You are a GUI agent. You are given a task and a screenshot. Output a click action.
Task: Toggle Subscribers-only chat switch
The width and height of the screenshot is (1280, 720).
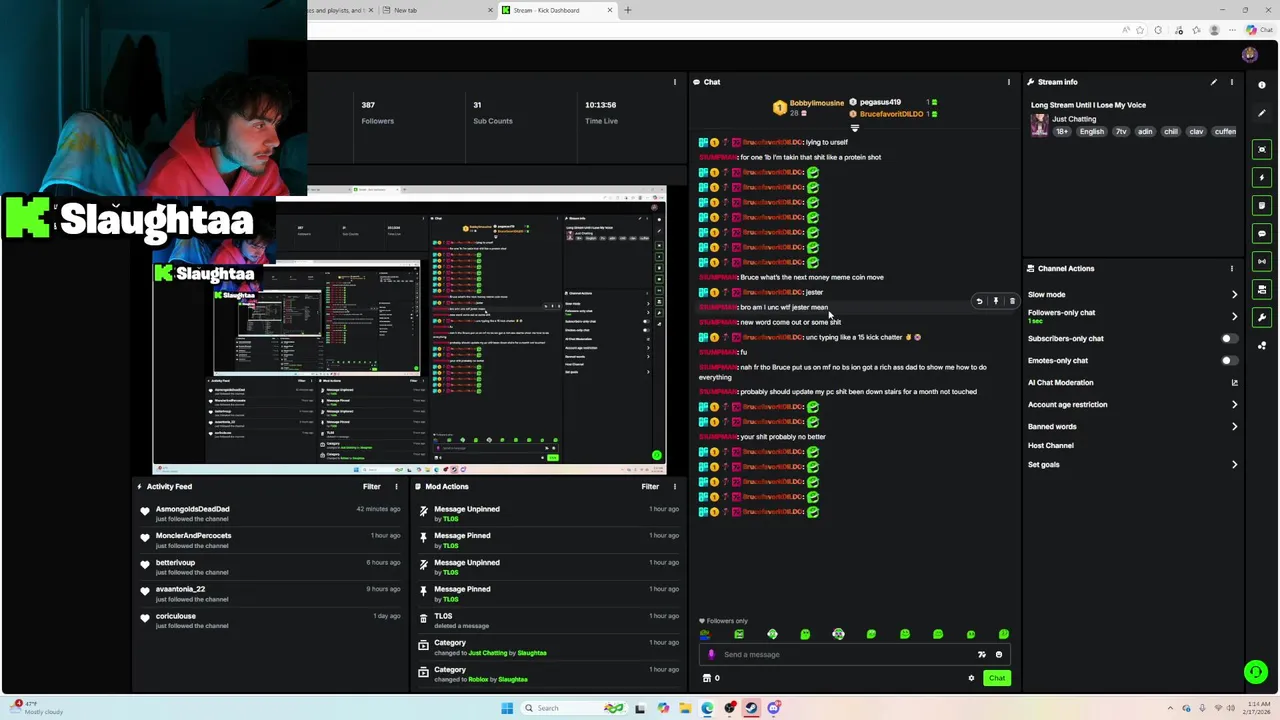click(1229, 339)
